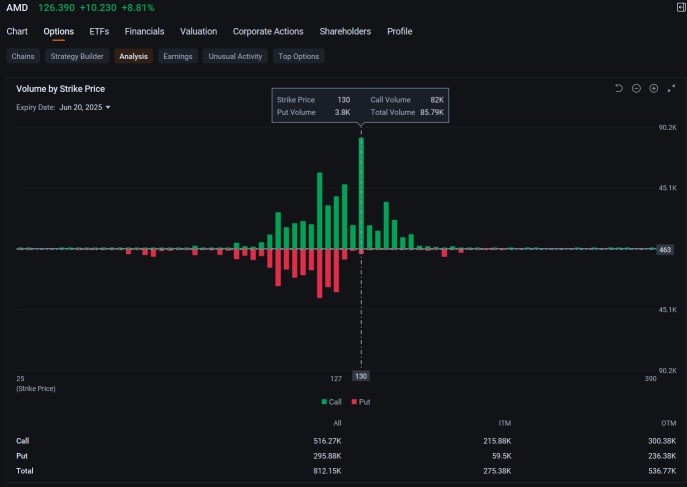The height and width of the screenshot is (487, 687).
Task: Select the Options tab
Action: pos(59,32)
